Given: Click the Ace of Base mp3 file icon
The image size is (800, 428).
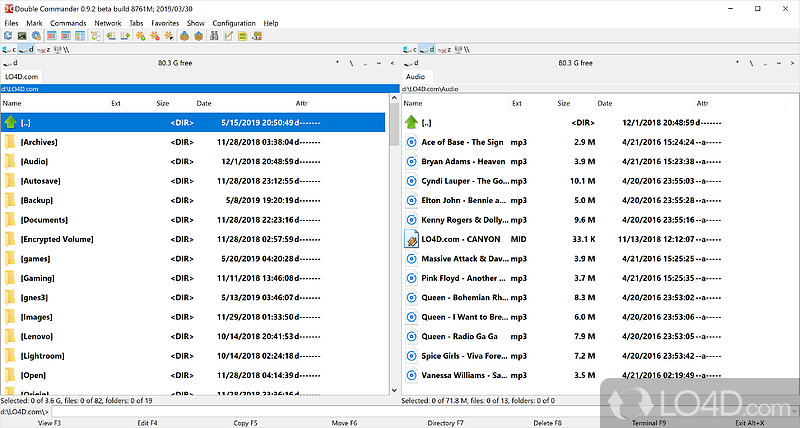Looking at the screenshot, I should [411, 142].
